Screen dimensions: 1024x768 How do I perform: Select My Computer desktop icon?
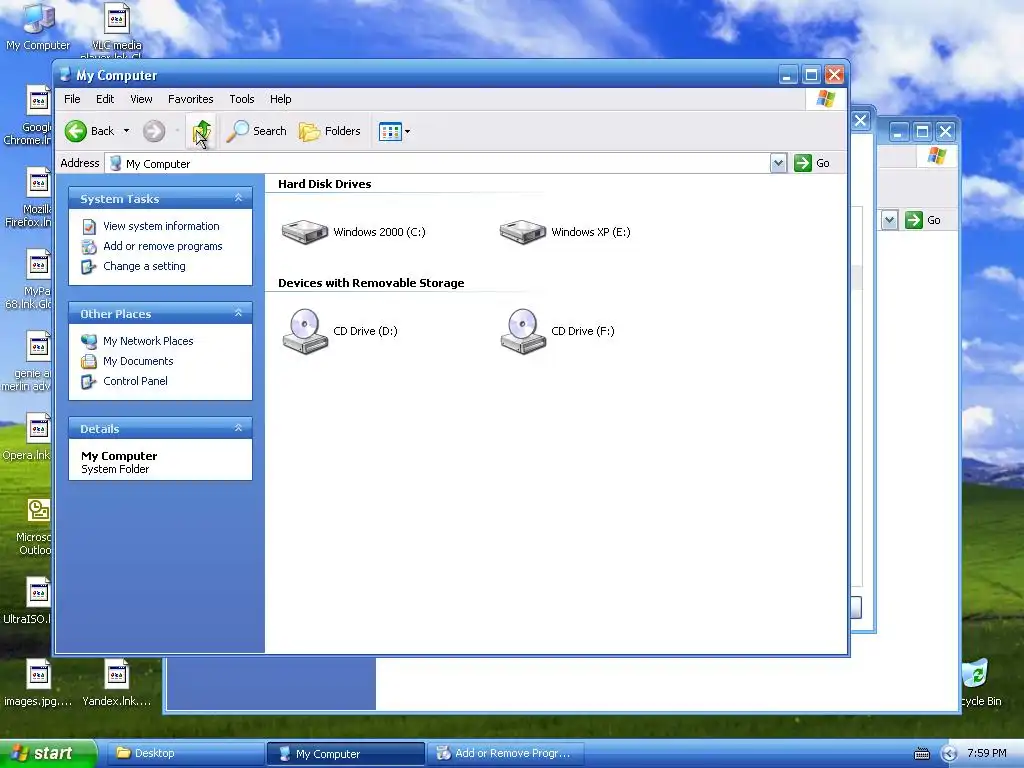pos(38,26)
